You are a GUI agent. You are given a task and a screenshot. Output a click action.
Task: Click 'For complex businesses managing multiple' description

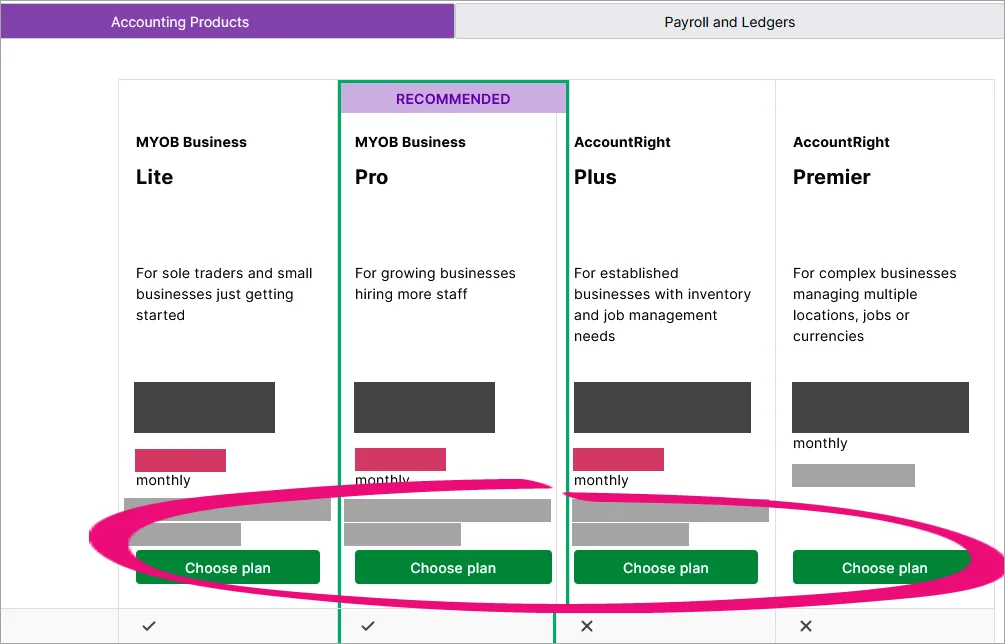[x=874, y=304]
